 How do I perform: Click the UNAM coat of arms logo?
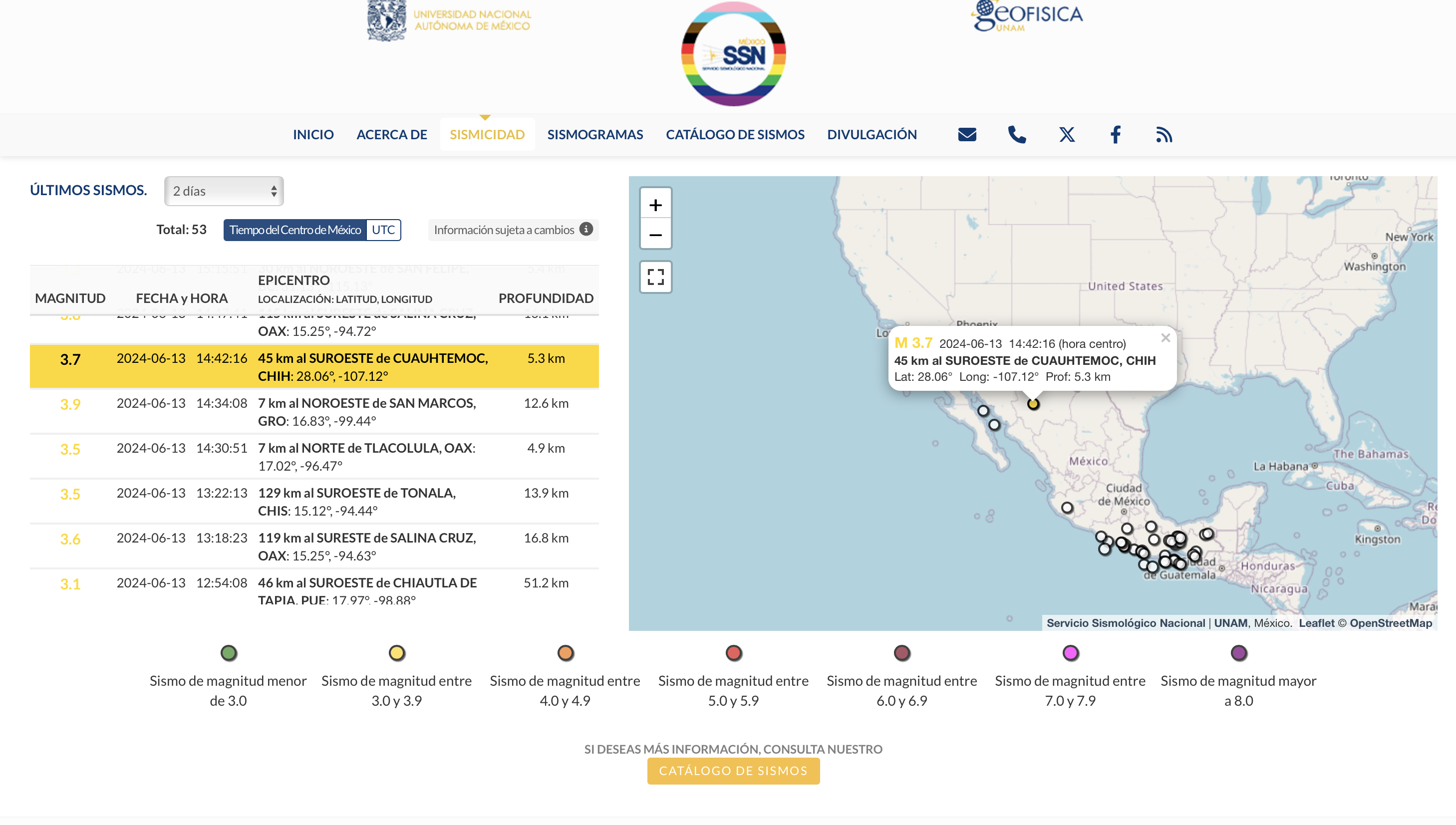[x=386, y=20]
